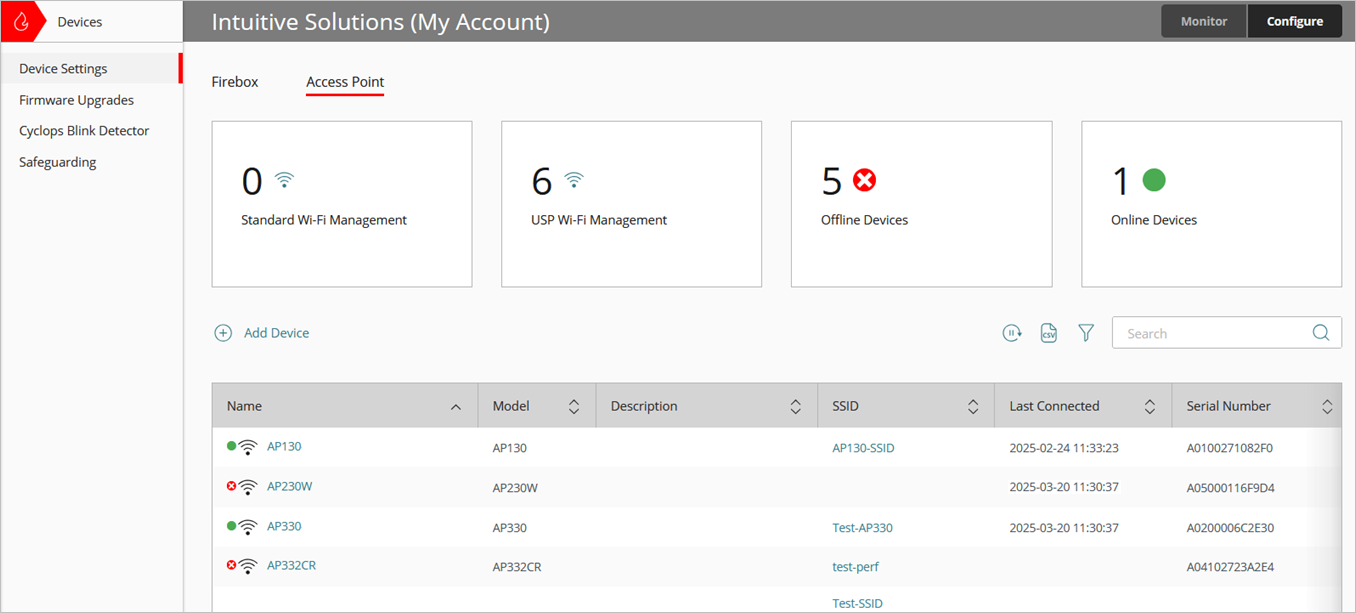Open the filter options for the table
The image size is (1356, 613).
(x=1086, y=332)
